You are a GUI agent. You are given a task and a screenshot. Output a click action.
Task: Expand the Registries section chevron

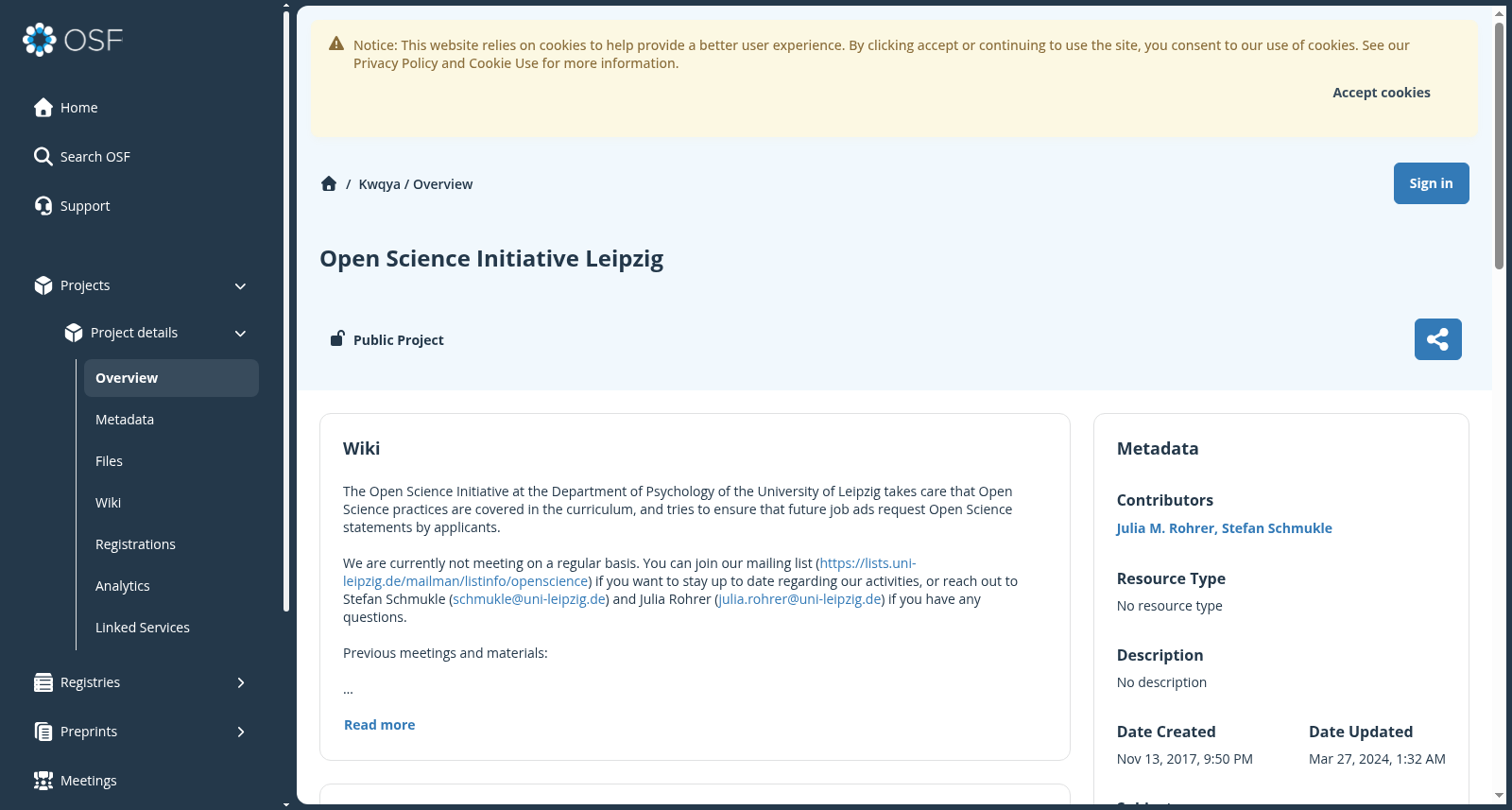pyautogui.click(x=241, y=682)
